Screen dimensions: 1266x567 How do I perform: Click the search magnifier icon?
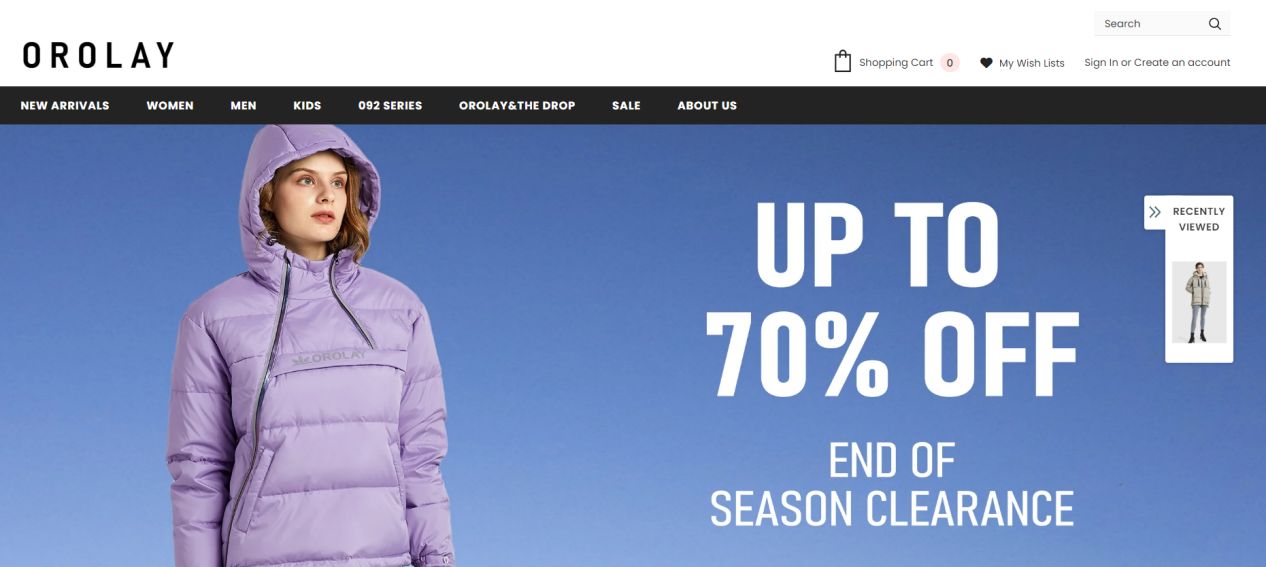coord(1215,24)
